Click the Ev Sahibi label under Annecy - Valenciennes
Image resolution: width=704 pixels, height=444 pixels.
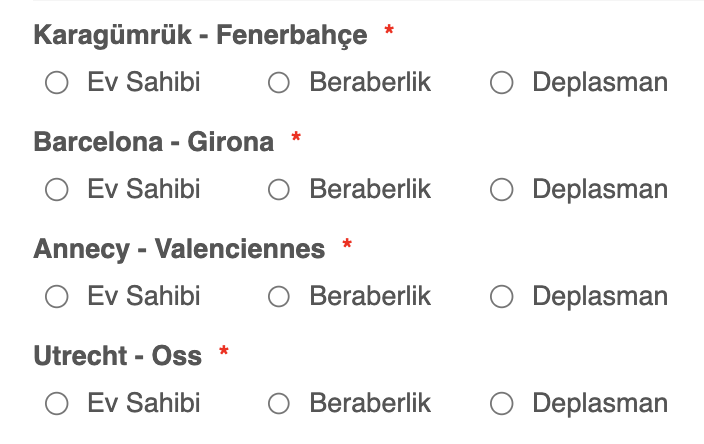[144, 296]
